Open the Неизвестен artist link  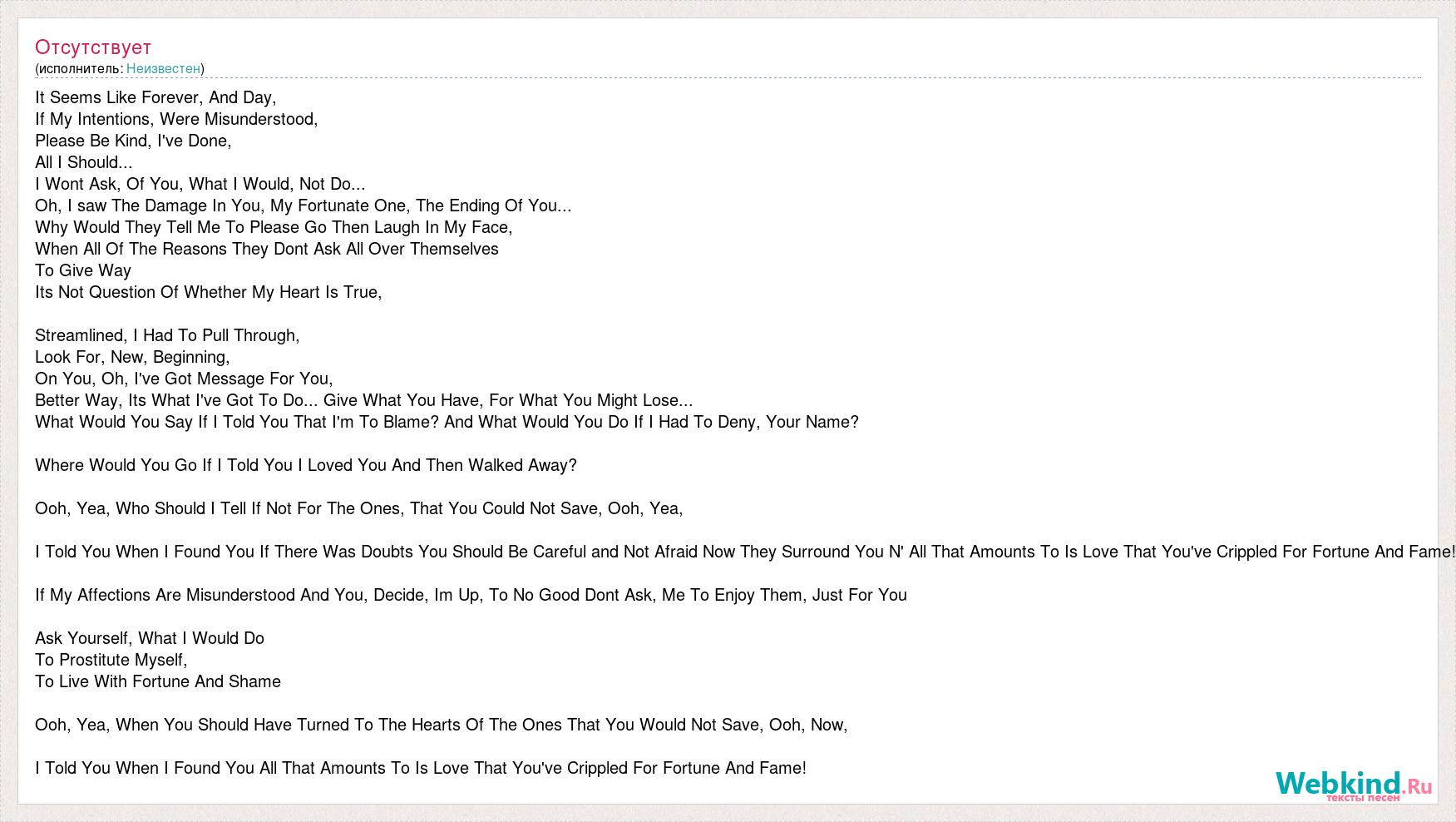point(163,68)
